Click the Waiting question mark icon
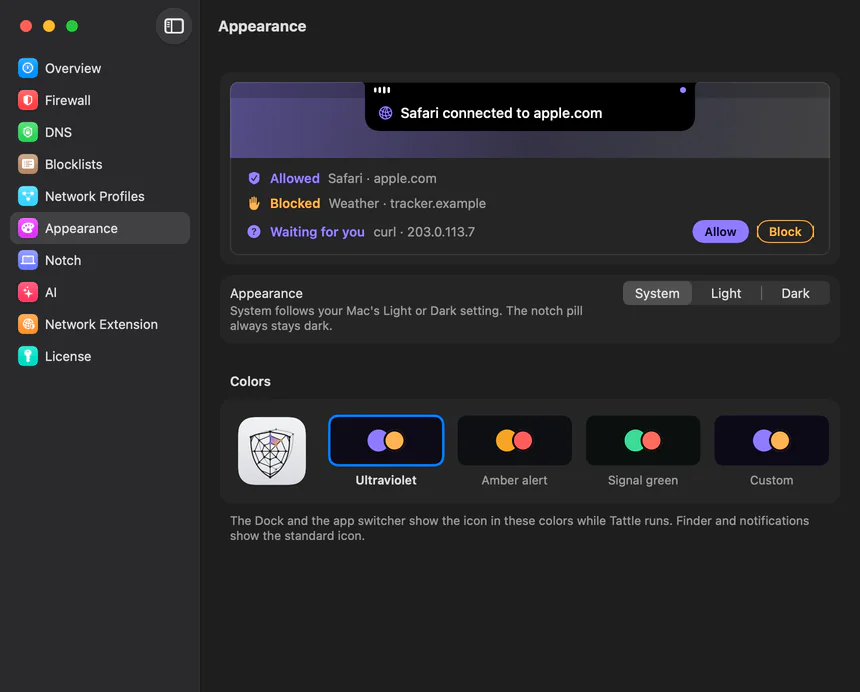This screenshot has width=860, height=692. 254,231
